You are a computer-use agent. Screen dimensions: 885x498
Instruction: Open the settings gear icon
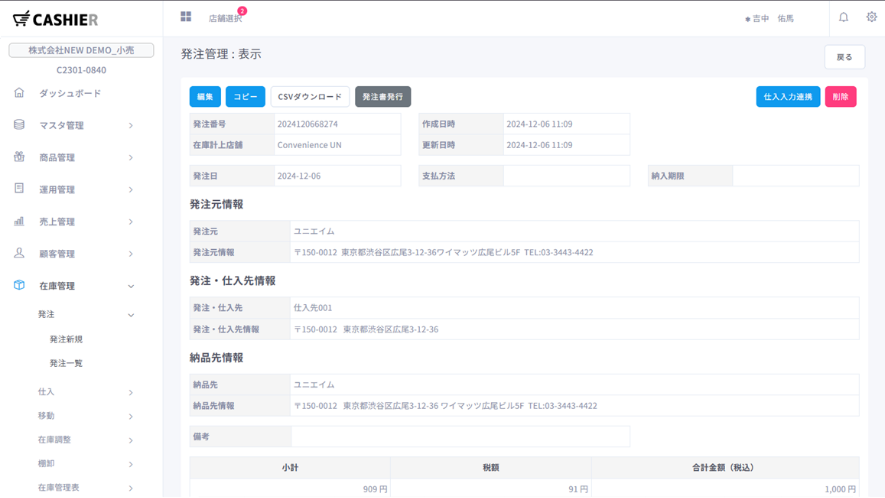pos(871,18)
